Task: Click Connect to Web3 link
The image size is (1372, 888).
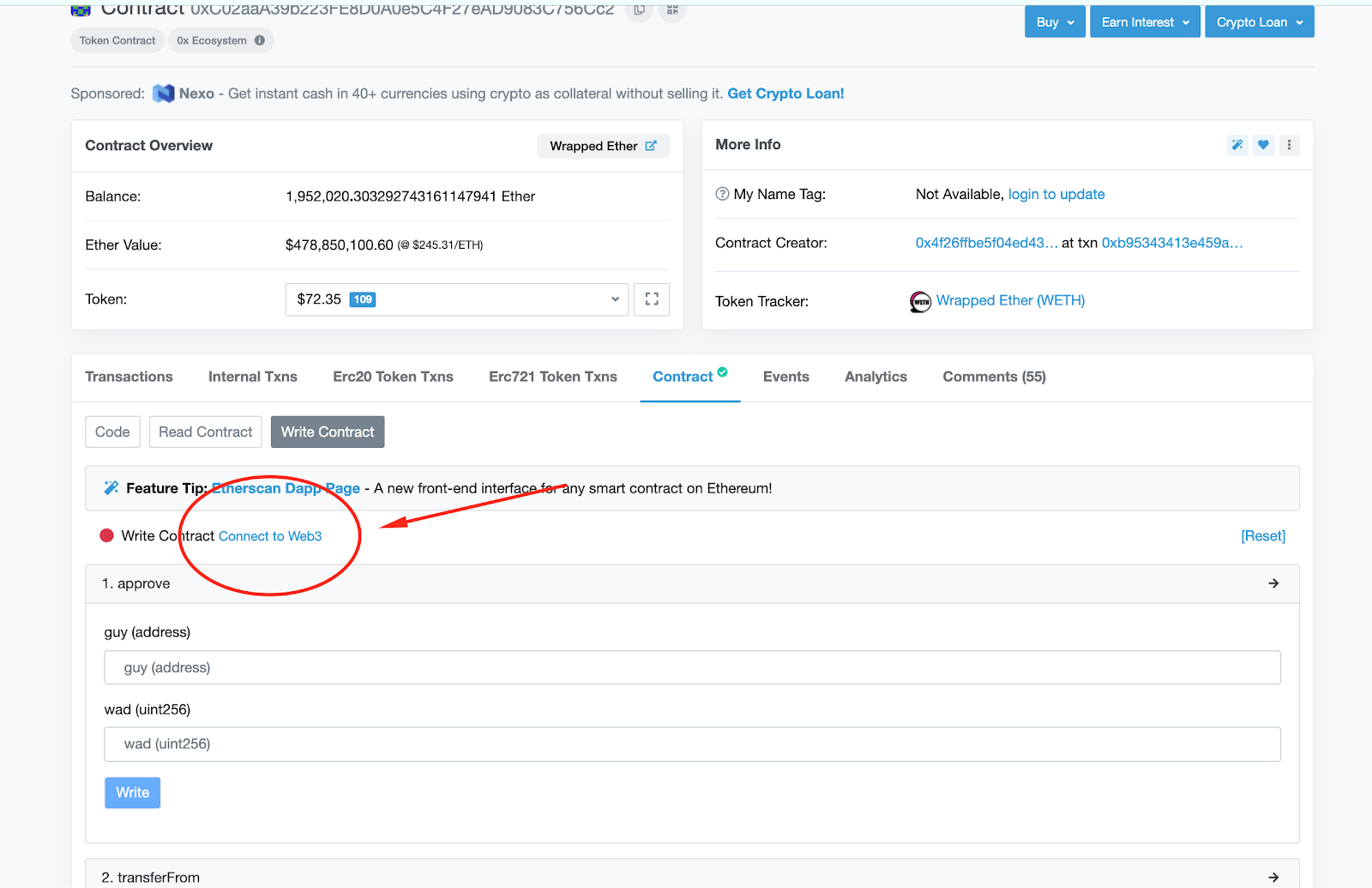Action: click(270, 536)
